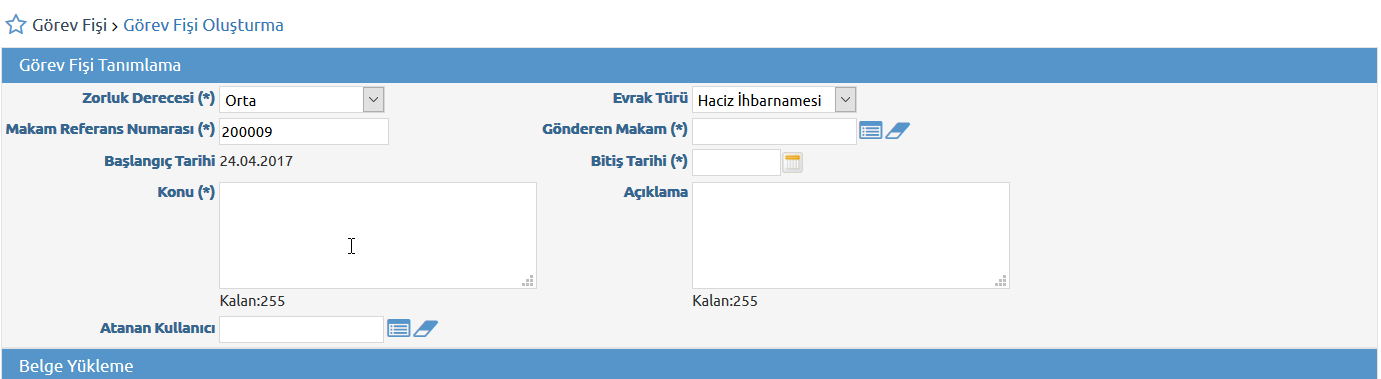This screenshot has width=1381, height=379.
Task: Click the Evrak Türü label
Action: [650, 98]
